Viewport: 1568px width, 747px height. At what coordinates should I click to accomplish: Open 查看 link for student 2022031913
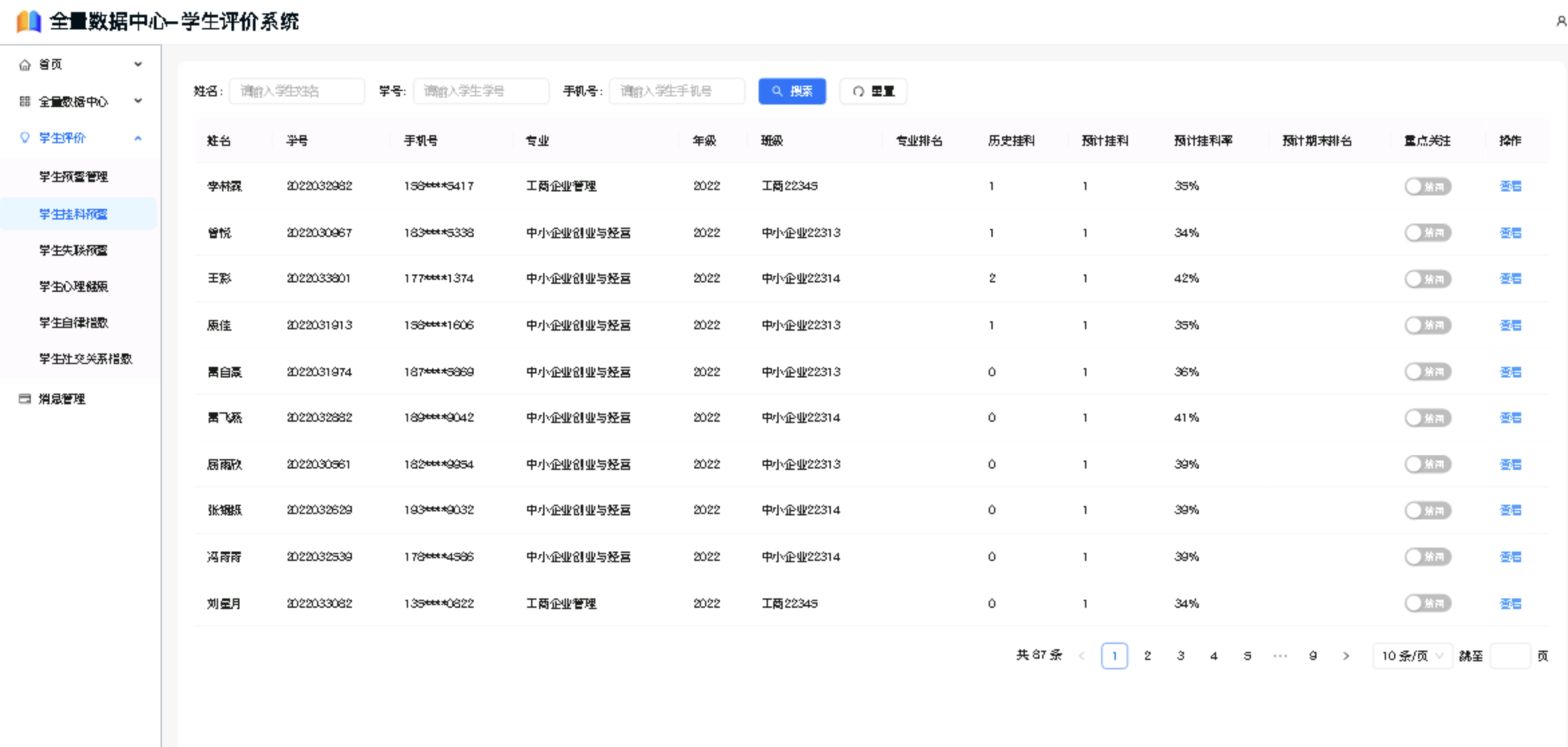1510,325
